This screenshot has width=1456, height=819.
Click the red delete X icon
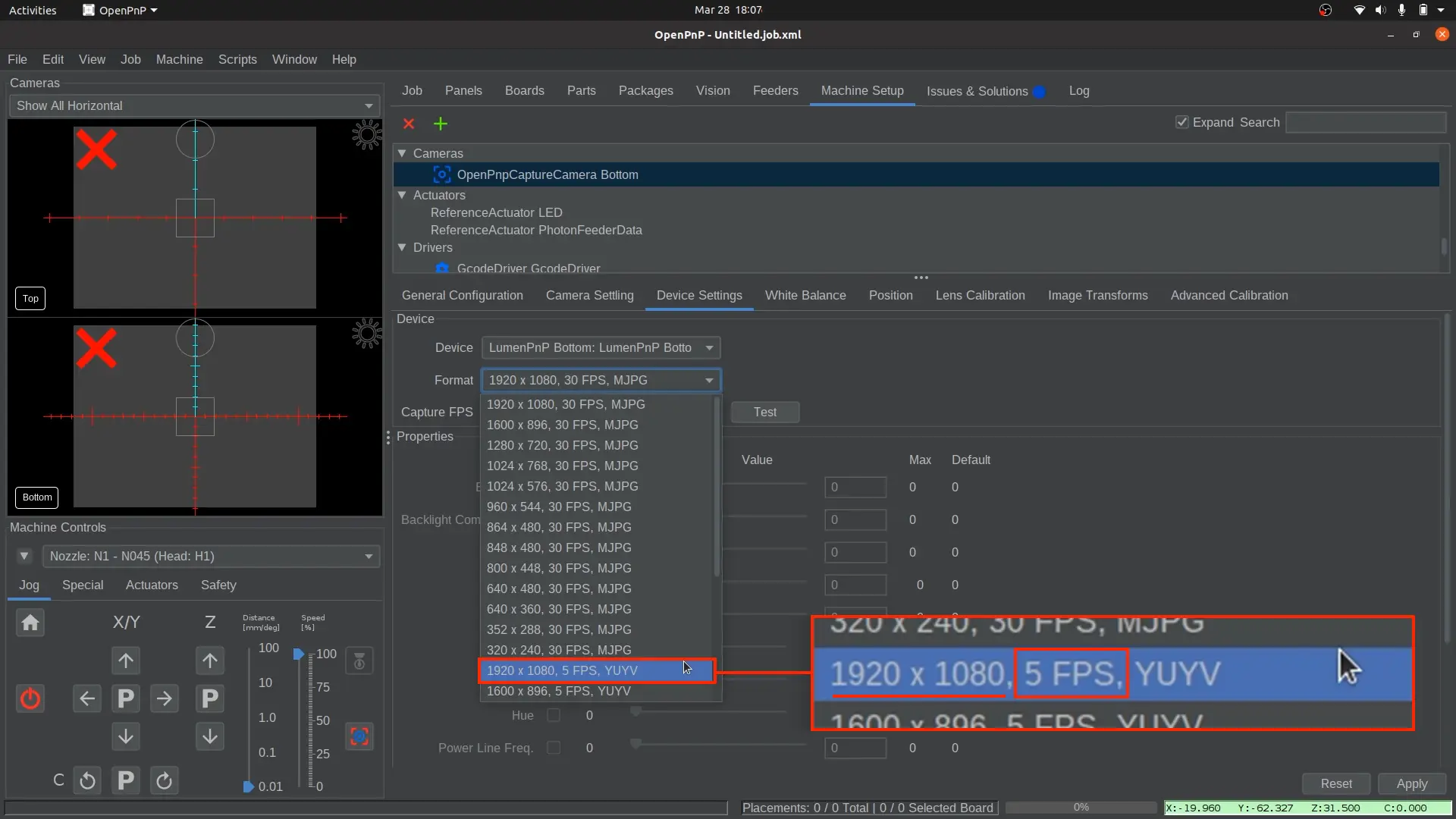click(409, 124)
